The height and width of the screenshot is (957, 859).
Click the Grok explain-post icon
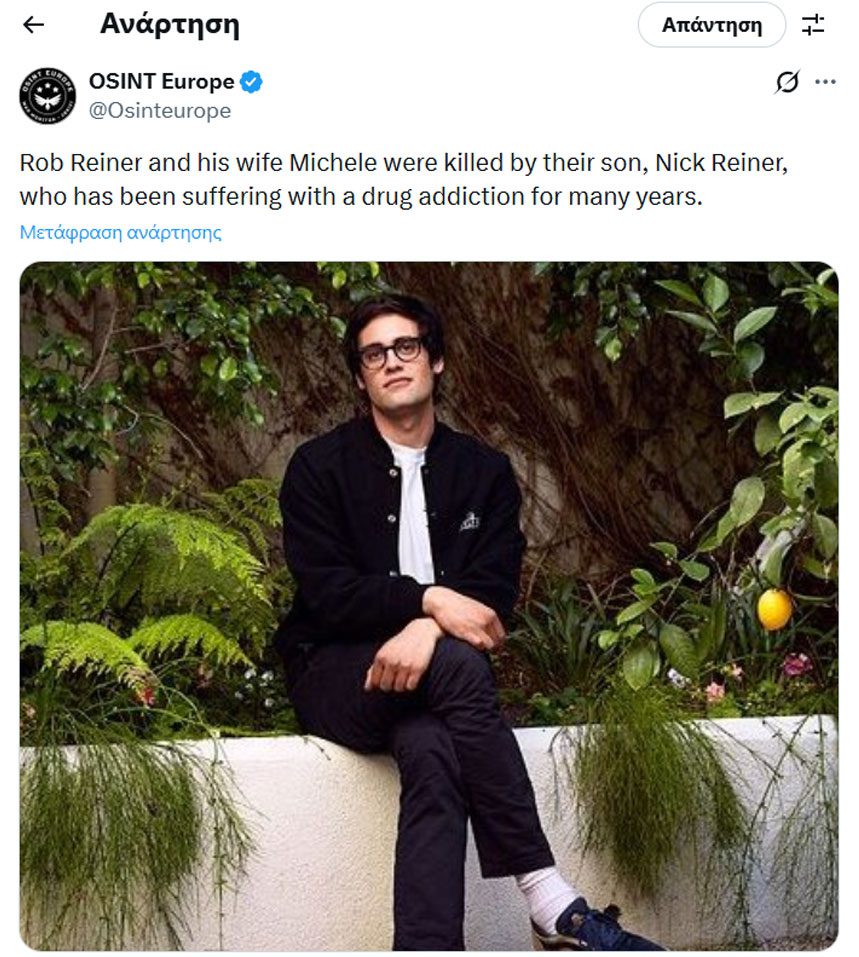pos(787,82)
